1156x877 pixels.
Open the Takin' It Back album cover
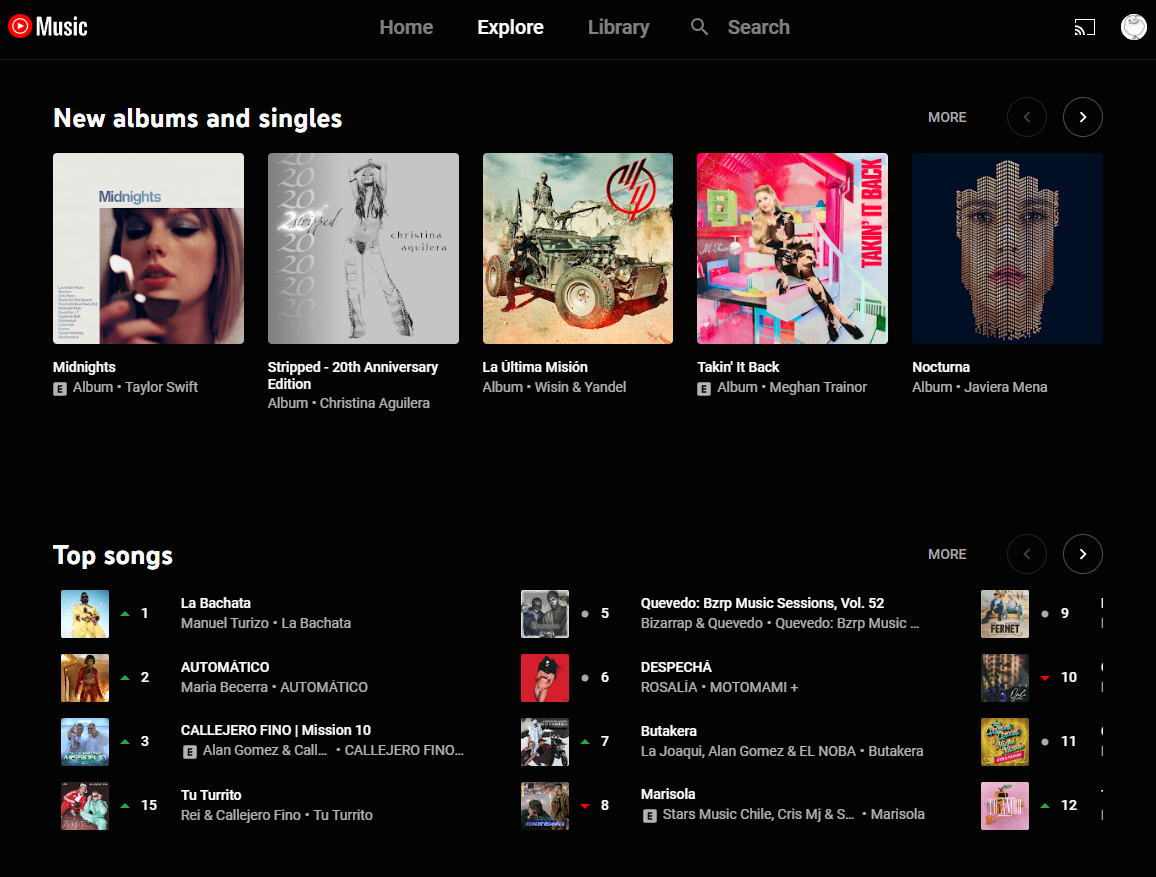792,248
